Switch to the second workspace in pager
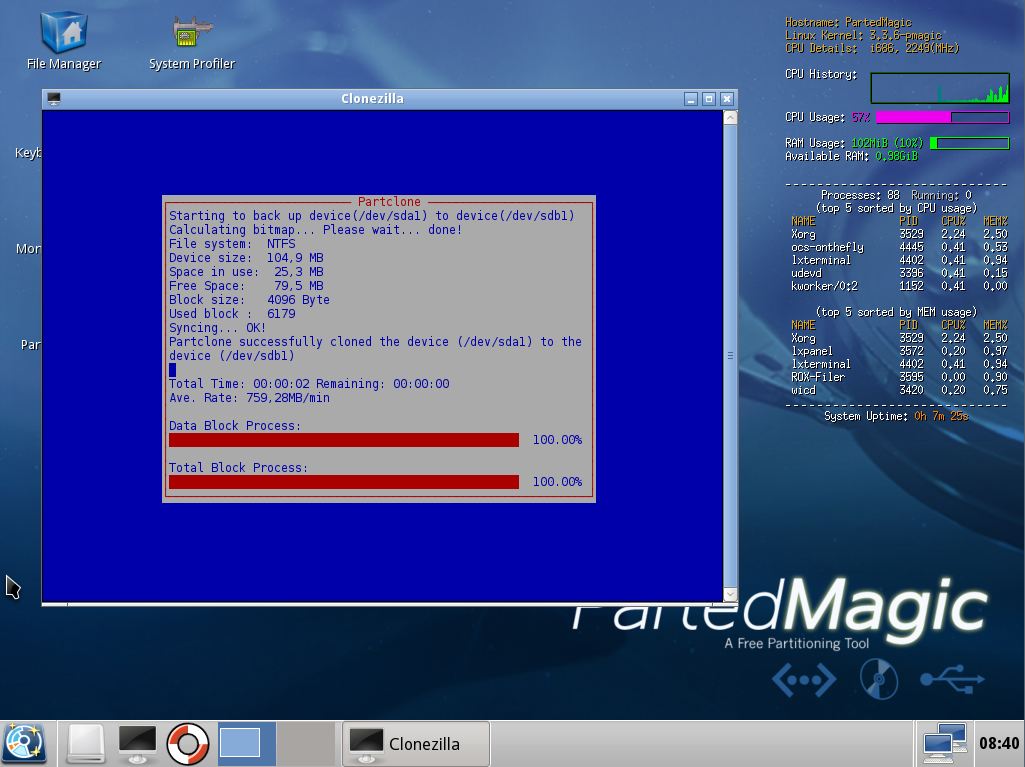1025x767 pixels. coord(305,743)
